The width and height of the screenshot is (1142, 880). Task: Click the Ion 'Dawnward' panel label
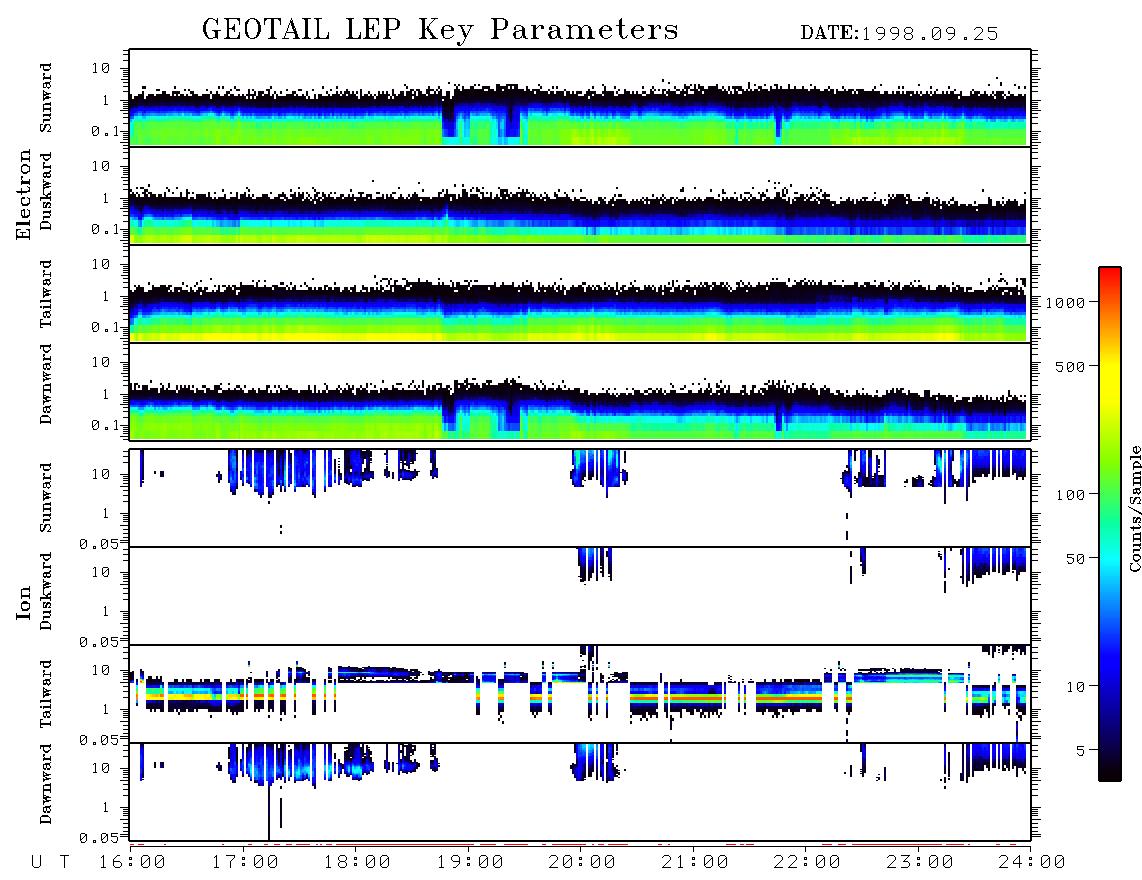click(x=46, y=784)
